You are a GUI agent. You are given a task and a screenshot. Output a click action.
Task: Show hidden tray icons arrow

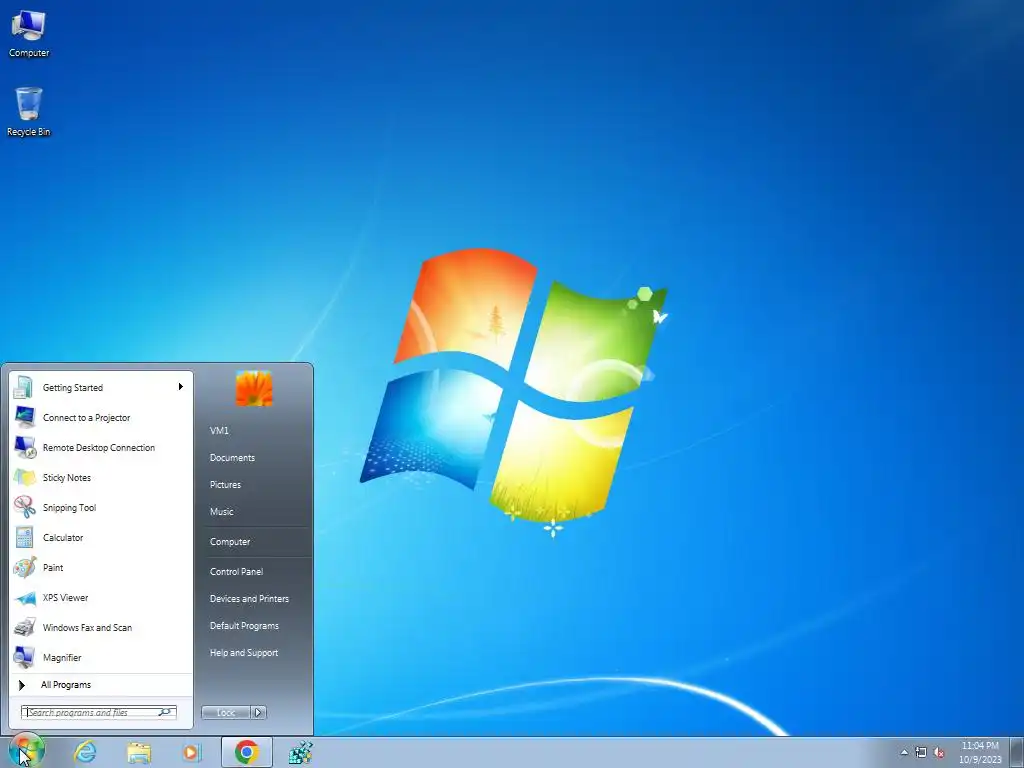pos(904,752)
